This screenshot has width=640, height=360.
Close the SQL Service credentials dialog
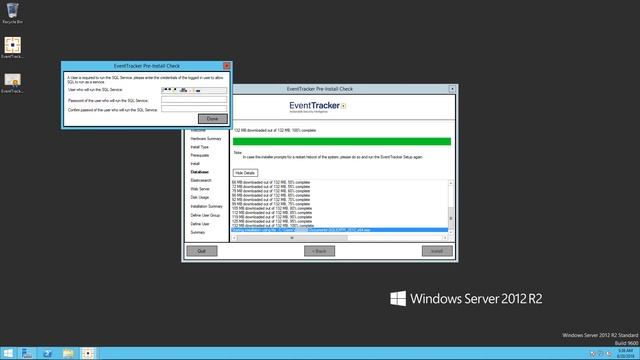(227, 66)
